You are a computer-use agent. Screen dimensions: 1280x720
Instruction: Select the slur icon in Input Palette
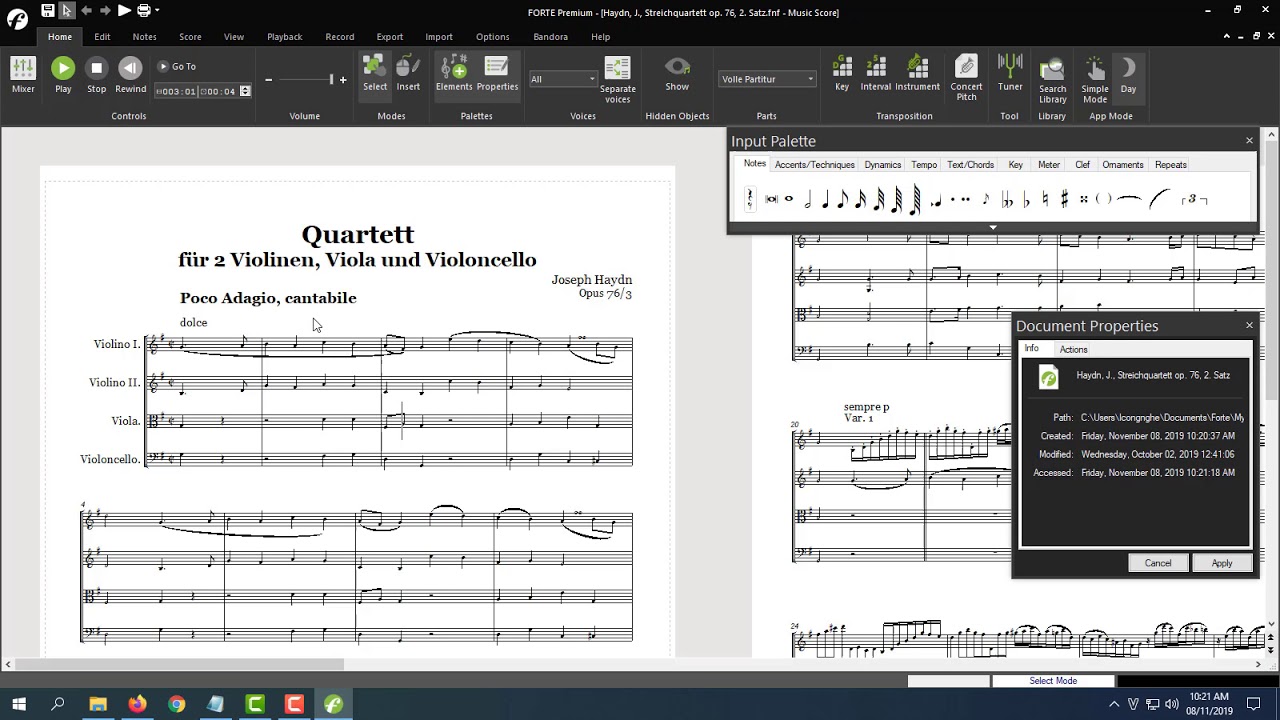pos(1160,199)
